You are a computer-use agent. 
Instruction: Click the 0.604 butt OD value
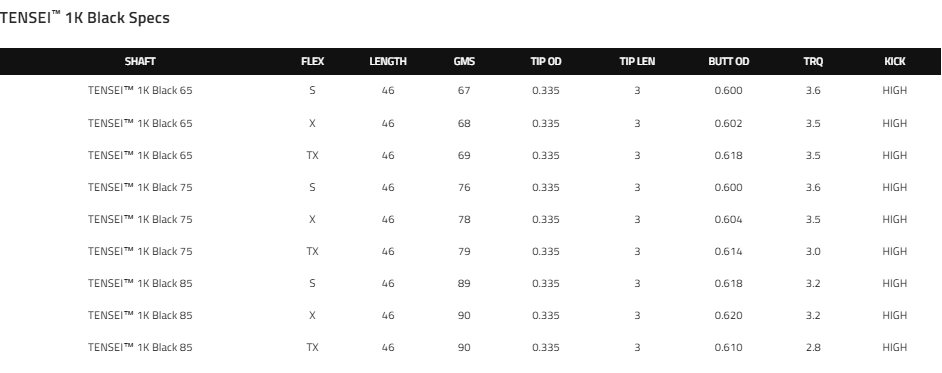pyautogui.click(x=729, y=219)
